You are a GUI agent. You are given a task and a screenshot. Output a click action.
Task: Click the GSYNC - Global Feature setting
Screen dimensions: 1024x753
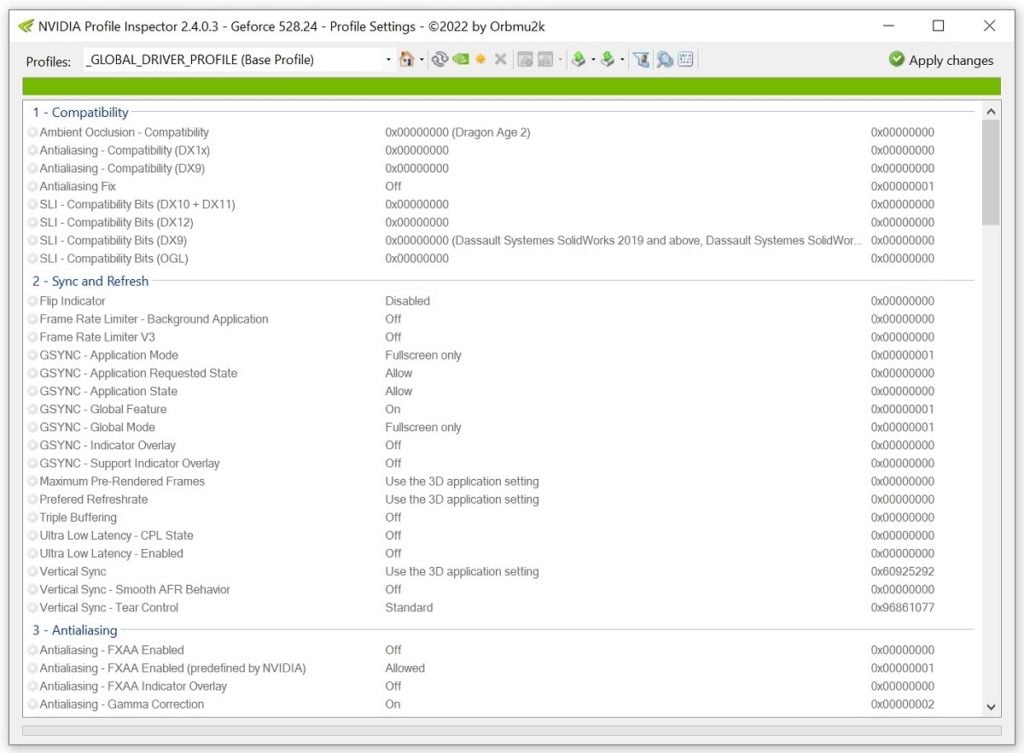pos(103,409)
